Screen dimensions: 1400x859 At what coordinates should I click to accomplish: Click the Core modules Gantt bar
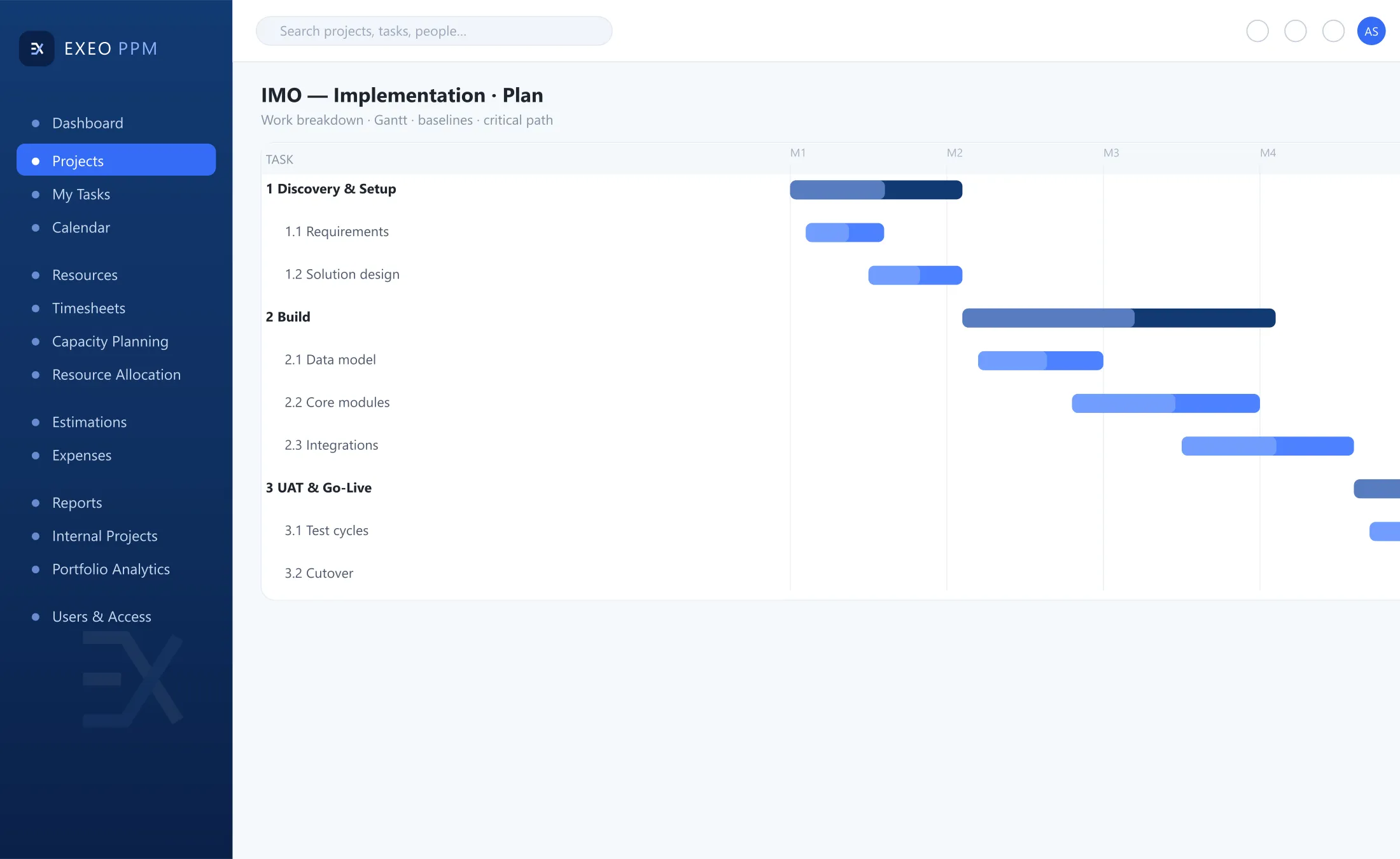coord(1166,403)
